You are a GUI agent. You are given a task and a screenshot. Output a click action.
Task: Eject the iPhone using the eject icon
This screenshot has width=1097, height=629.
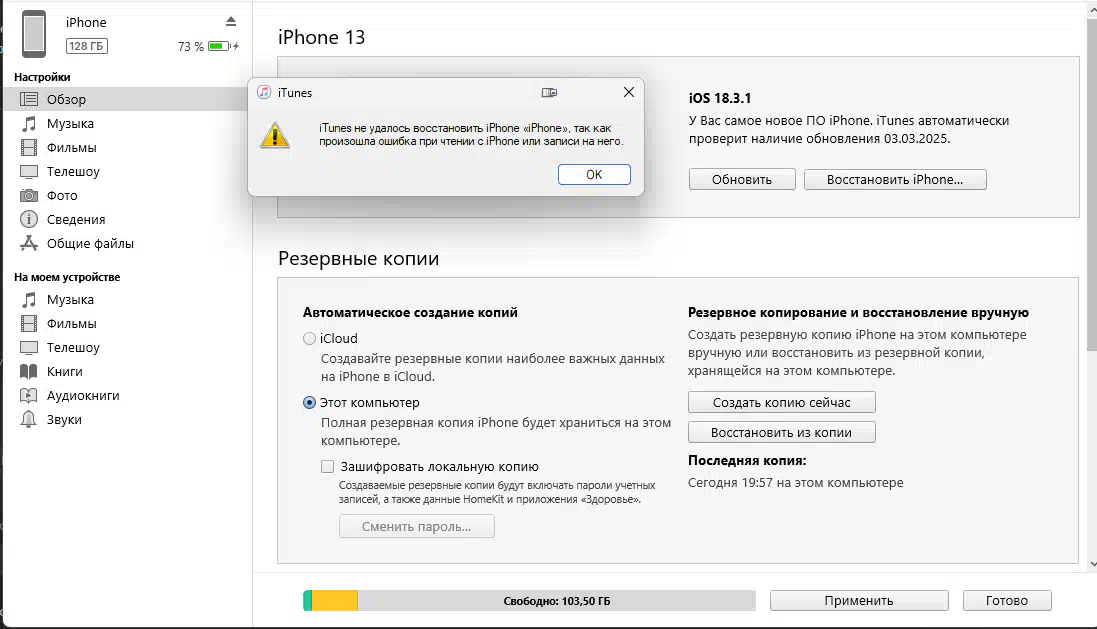[x=231, y=22]
